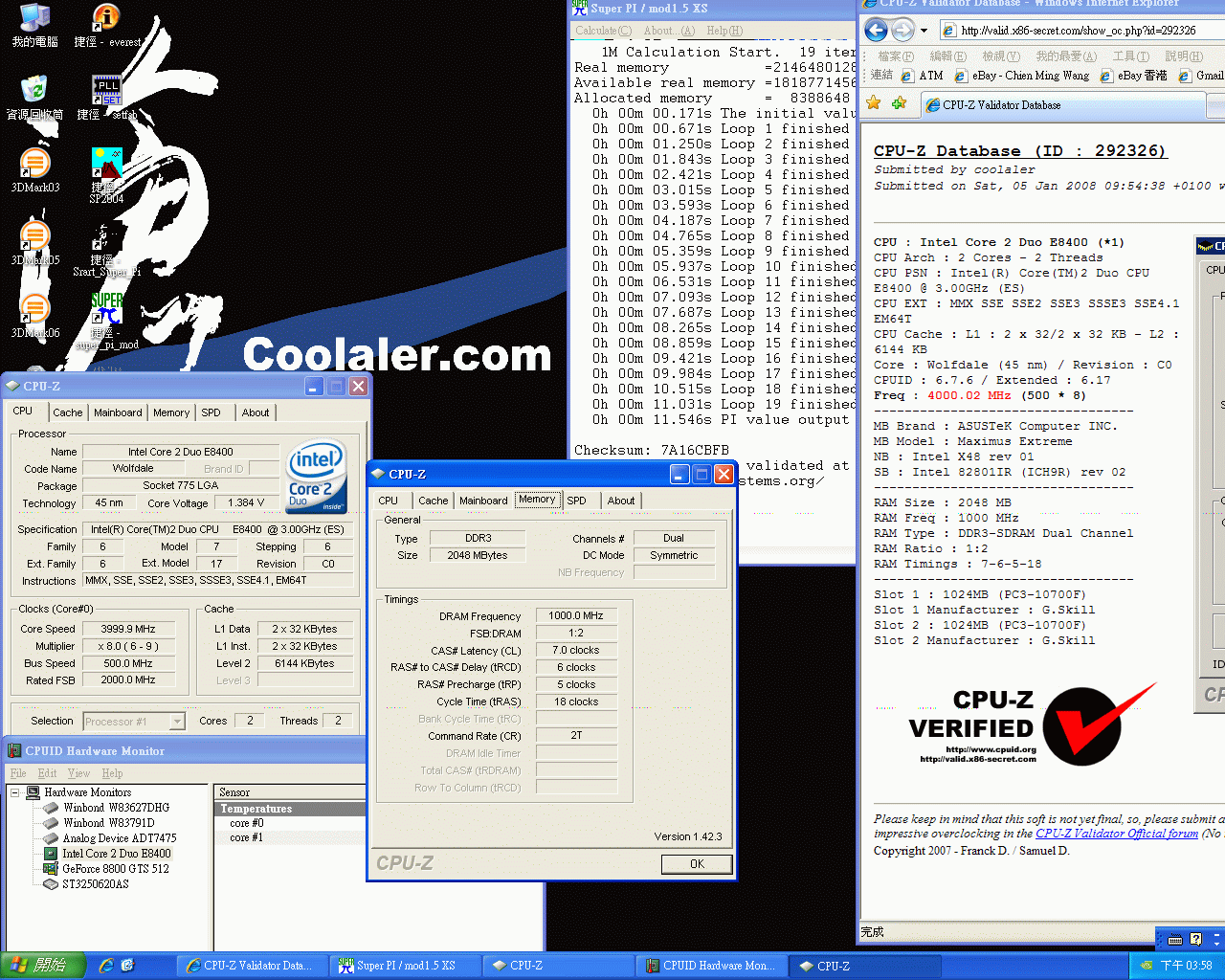Image resolution: width=1225 pixels, height=980 pixels.
Task: Click the IE back arrow button
Action: point(876,30)
